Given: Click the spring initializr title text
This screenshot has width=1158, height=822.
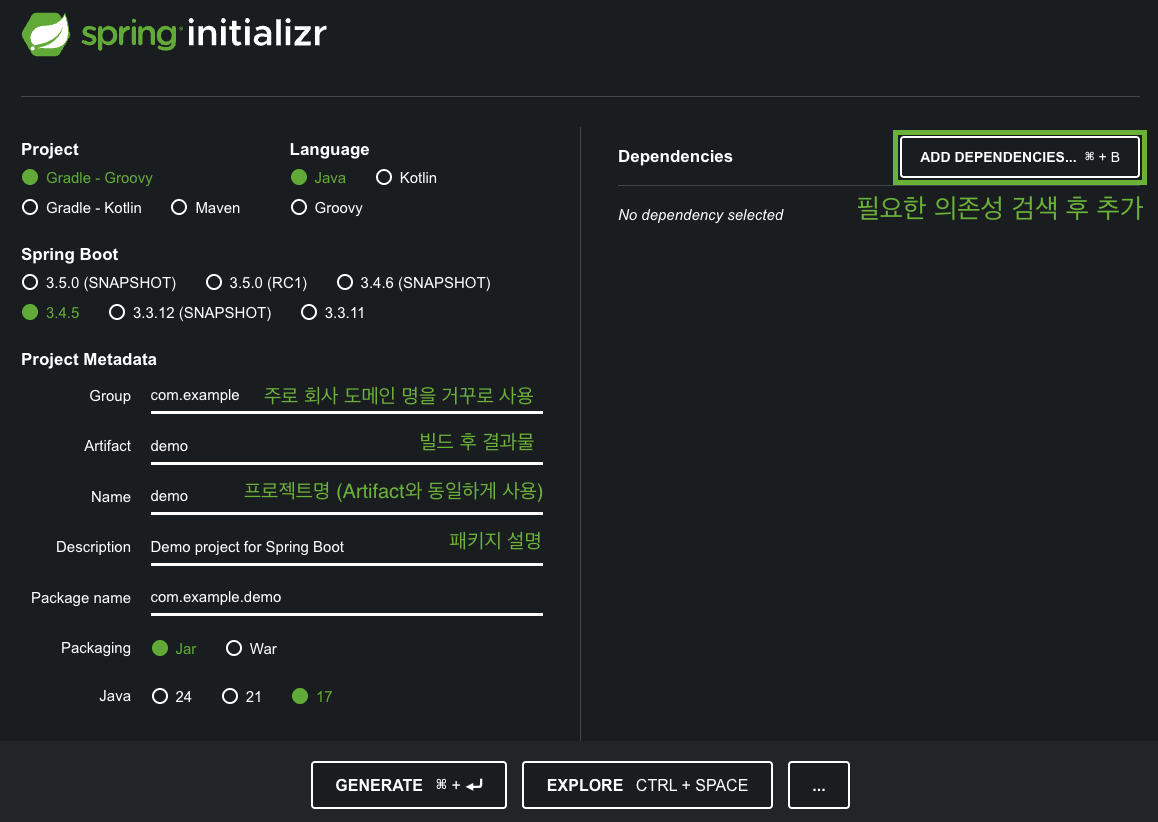Looking at the screenshot, I should [204, 34].
